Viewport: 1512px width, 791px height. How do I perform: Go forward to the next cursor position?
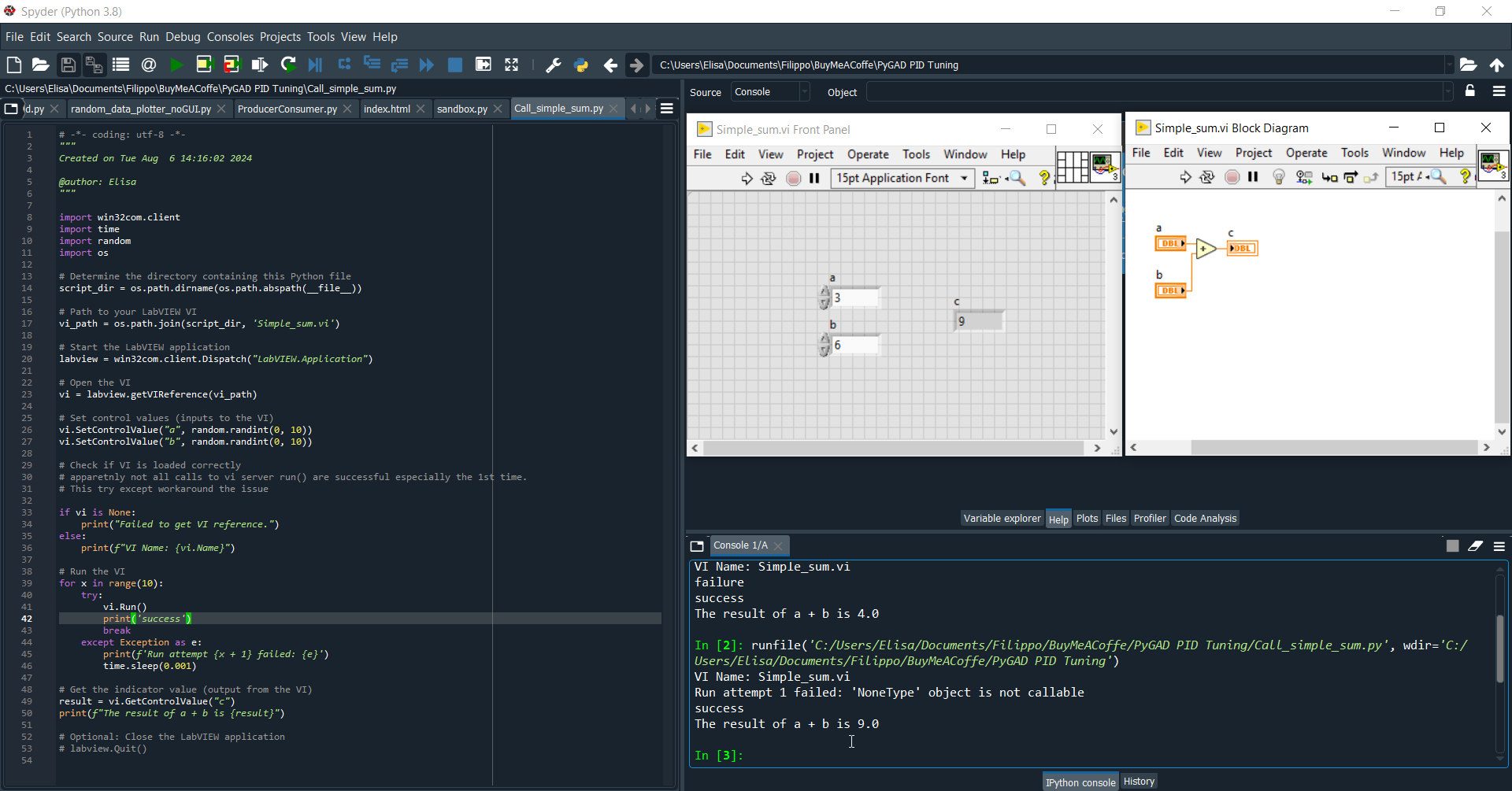point(636,65)
